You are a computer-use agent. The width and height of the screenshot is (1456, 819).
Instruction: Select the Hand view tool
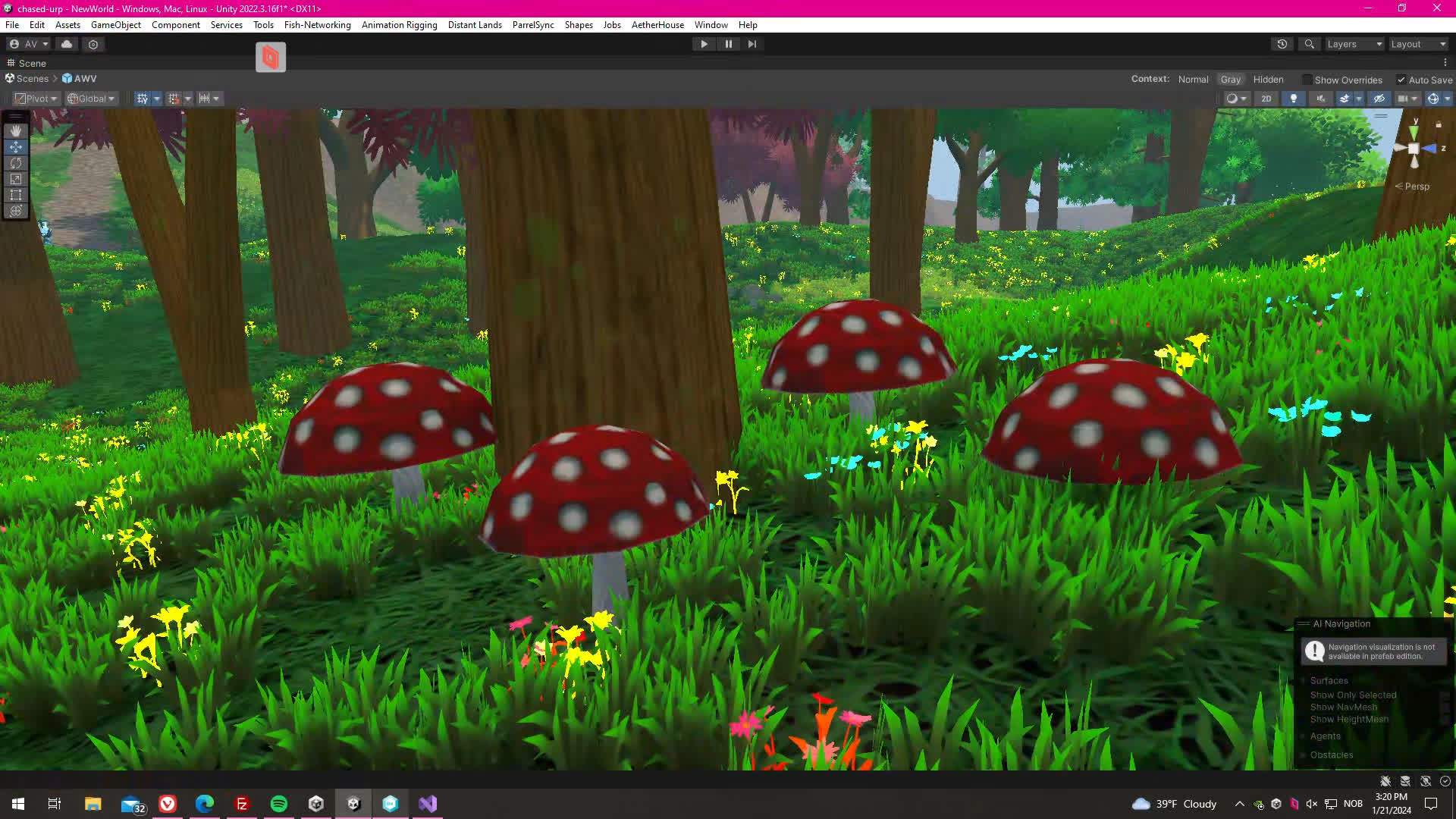[x=15, y=130]
